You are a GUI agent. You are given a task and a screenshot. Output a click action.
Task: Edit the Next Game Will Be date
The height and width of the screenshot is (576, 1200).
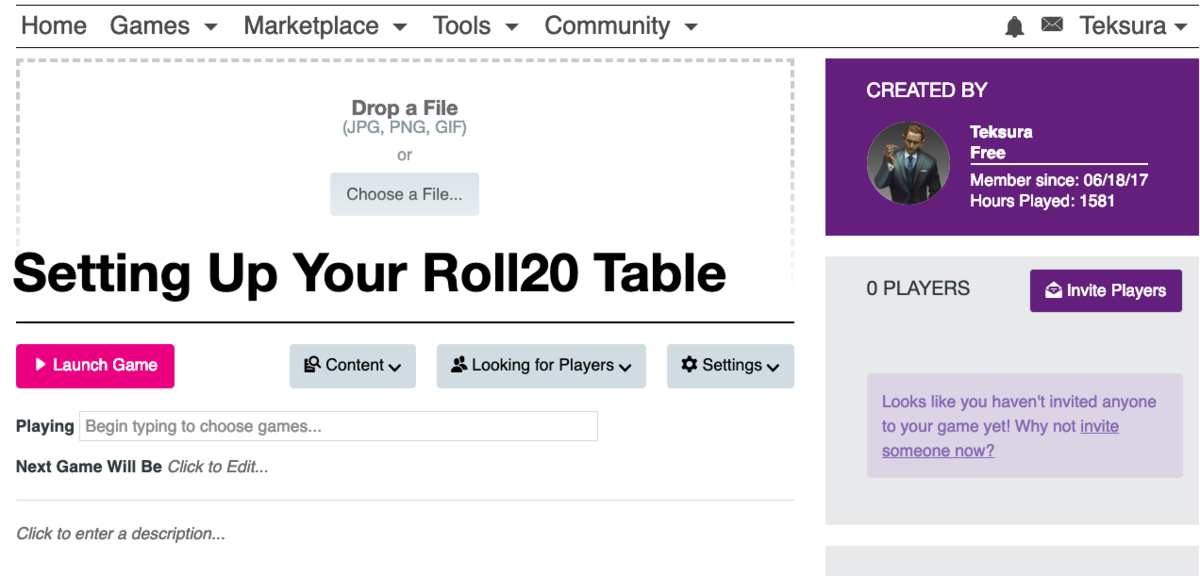click(x=217, y=467)
